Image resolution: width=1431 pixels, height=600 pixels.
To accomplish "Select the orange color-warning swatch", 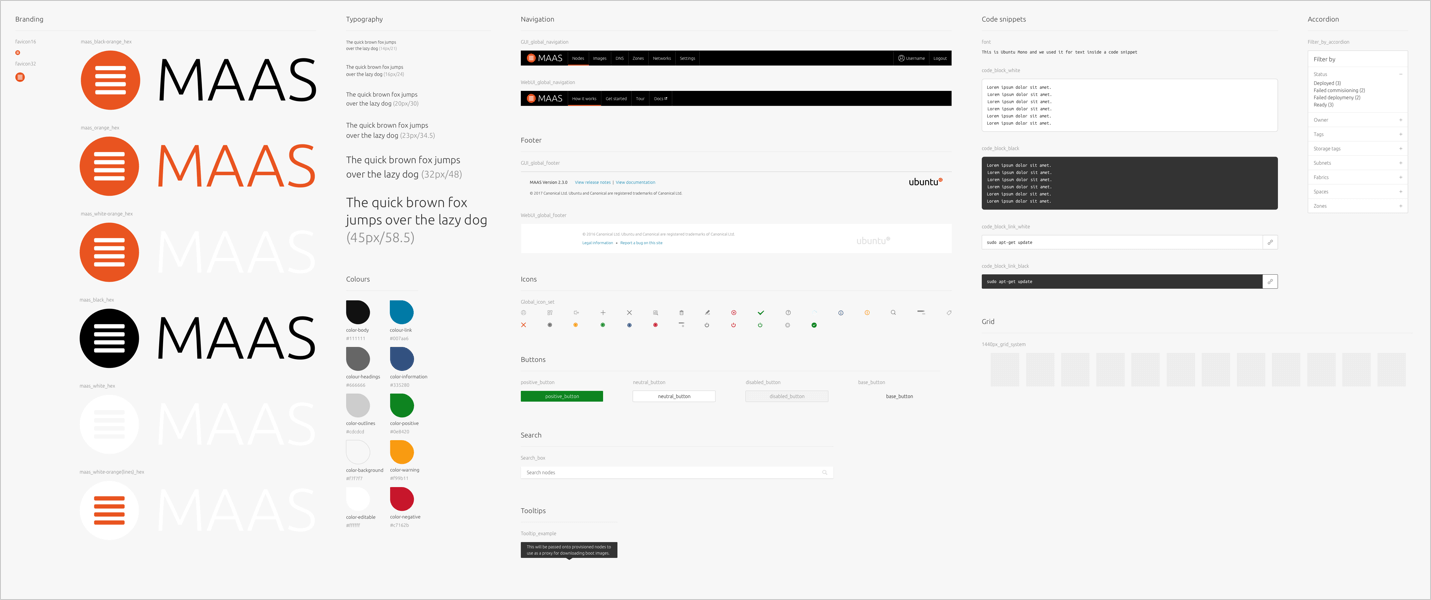I will click(x=401, y=452).
